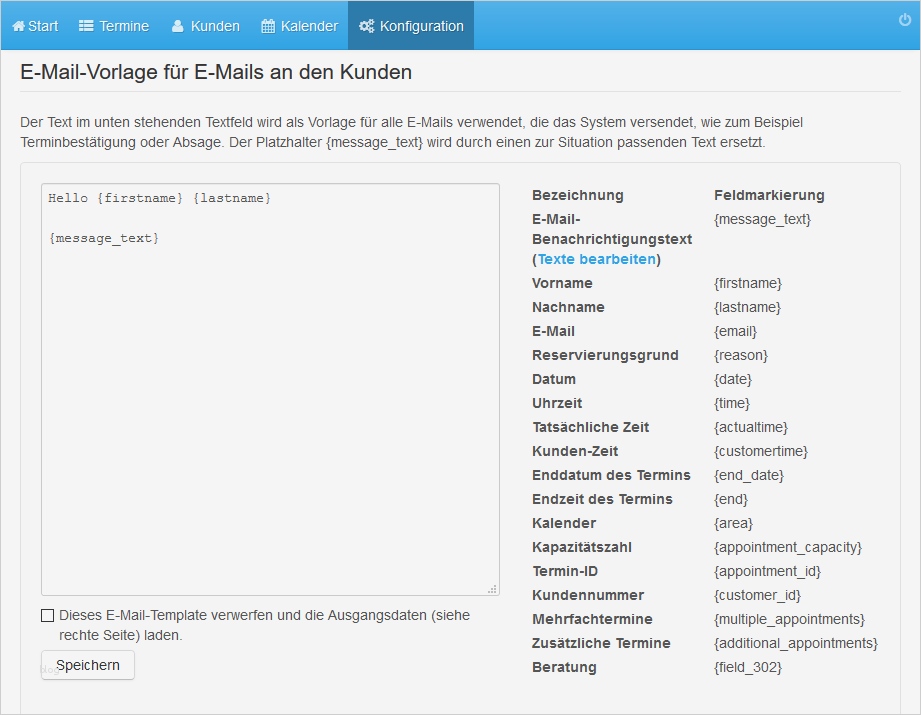
Task: Enable the discard e-mail template checkbox
Action: click(48, 616)
